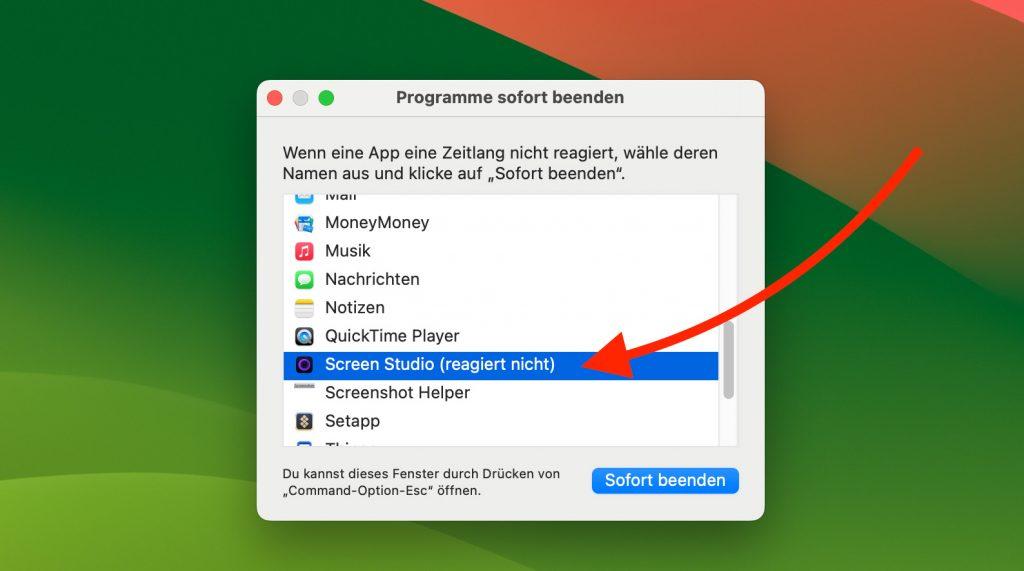Click the MoneyMoney app icon

pos(304,223)
